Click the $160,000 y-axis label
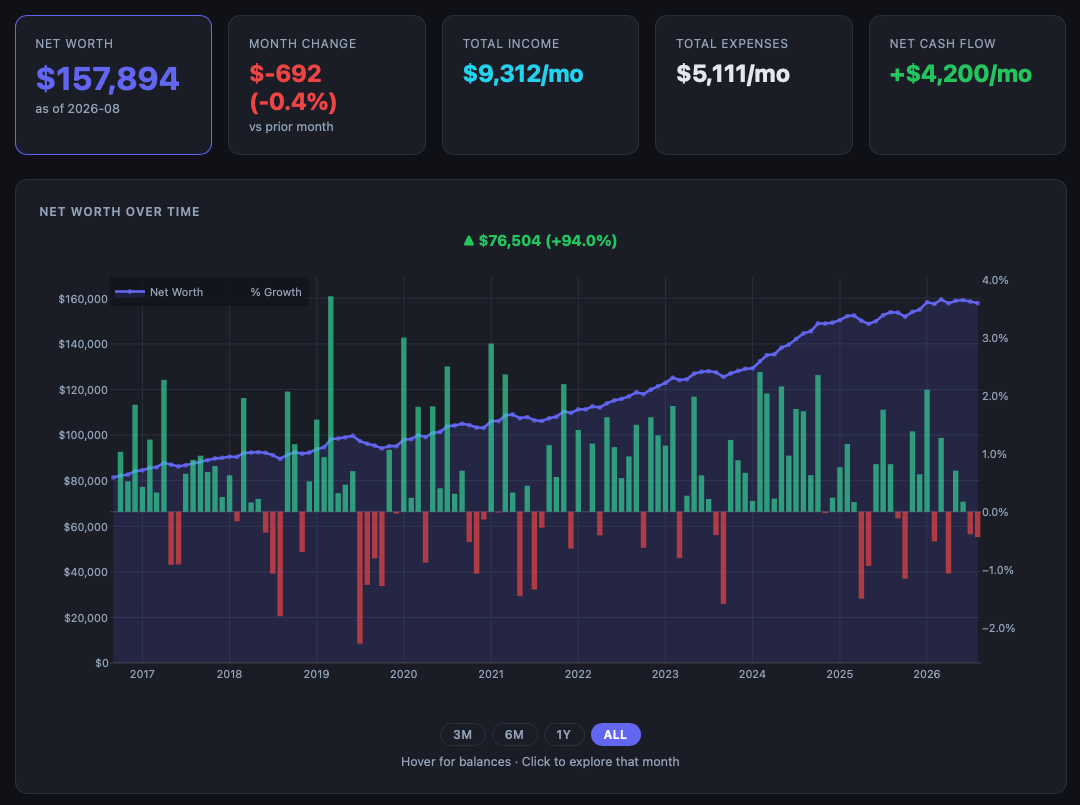 click(83, 299)
